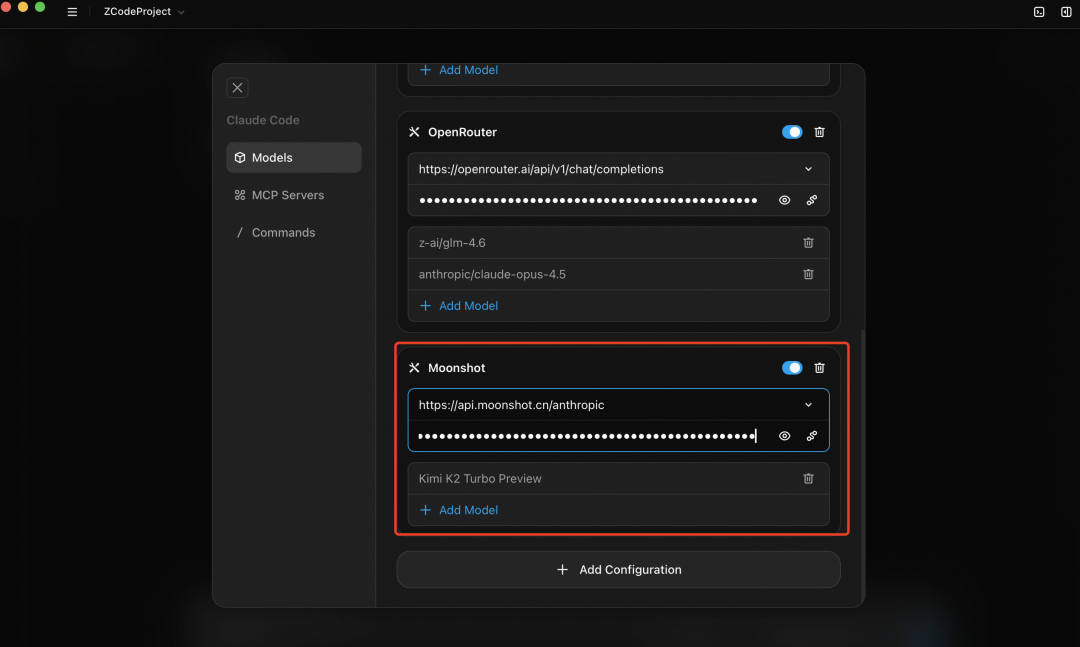1080x647 pixels.
Task: Click the Moonshot configuration title
Action: pos(457,368)
